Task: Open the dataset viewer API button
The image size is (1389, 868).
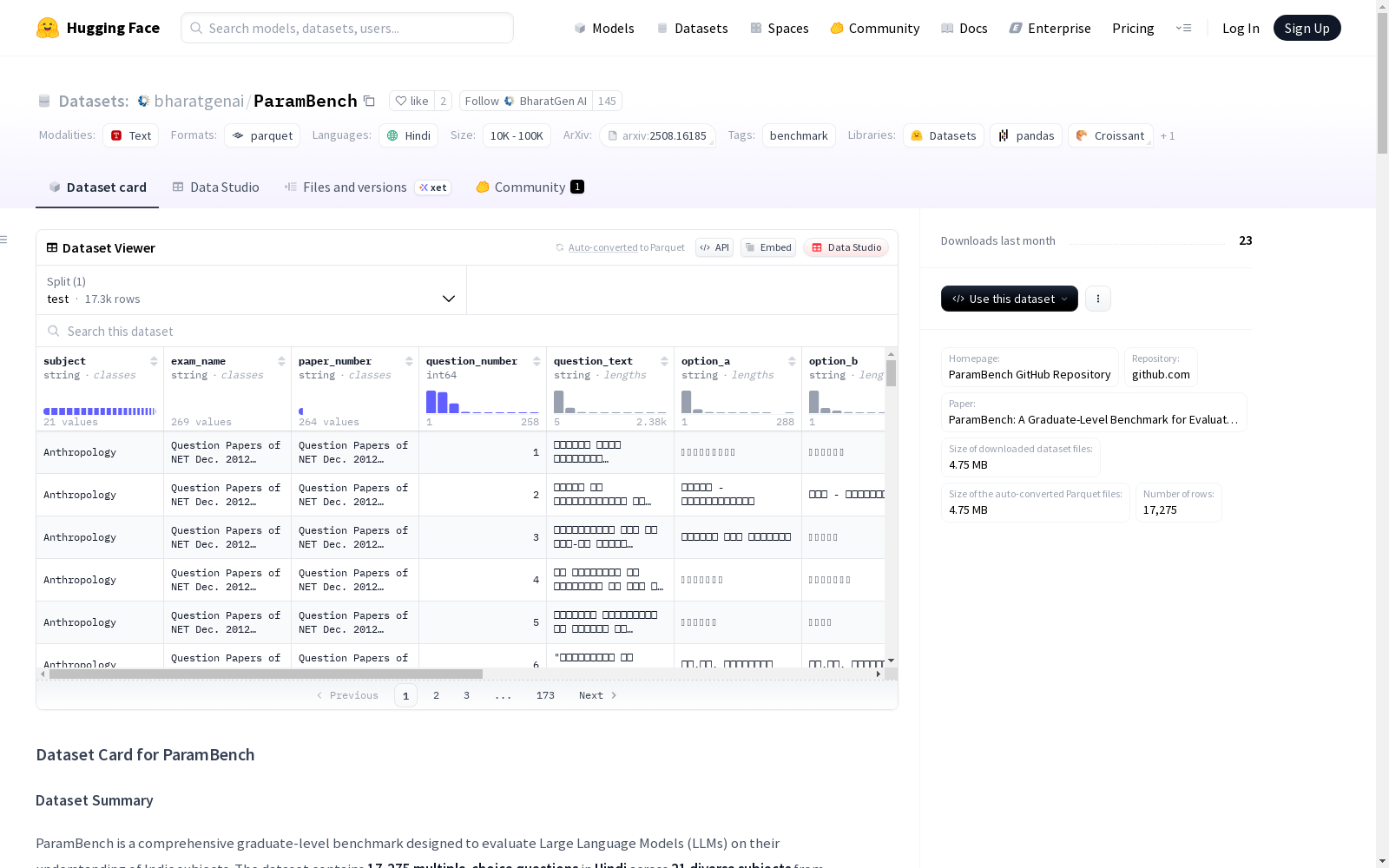Action: click(x=714, y=247)
